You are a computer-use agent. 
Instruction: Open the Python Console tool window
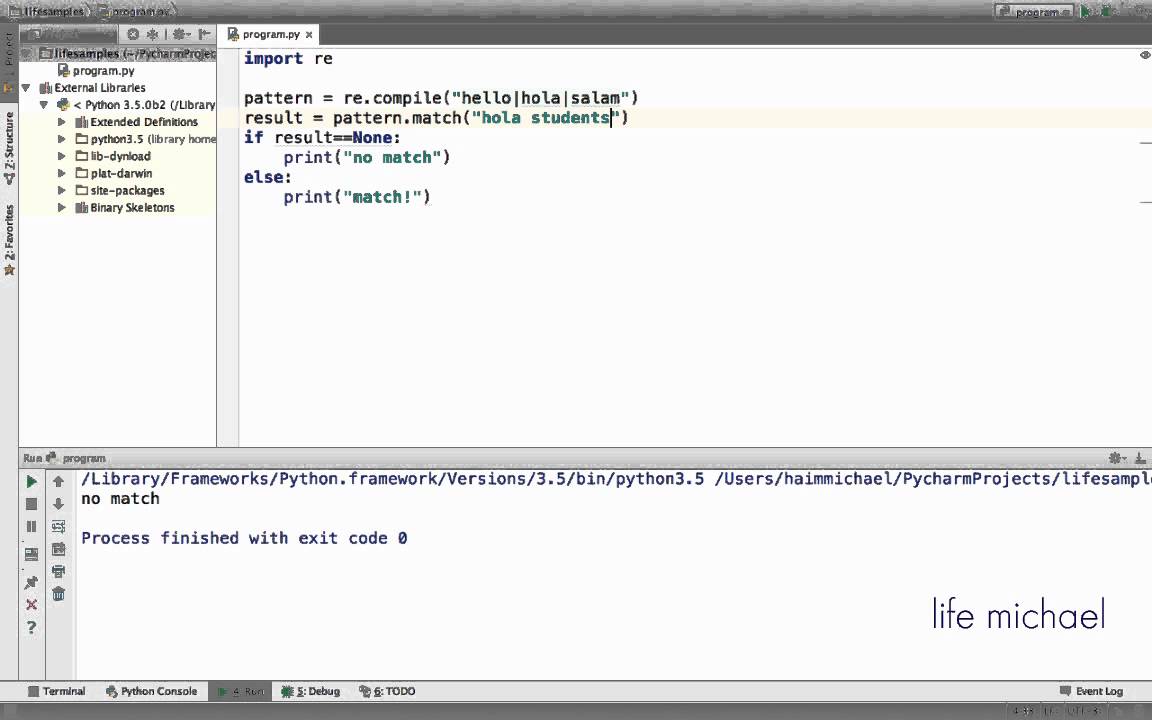(x=151, y=691)
